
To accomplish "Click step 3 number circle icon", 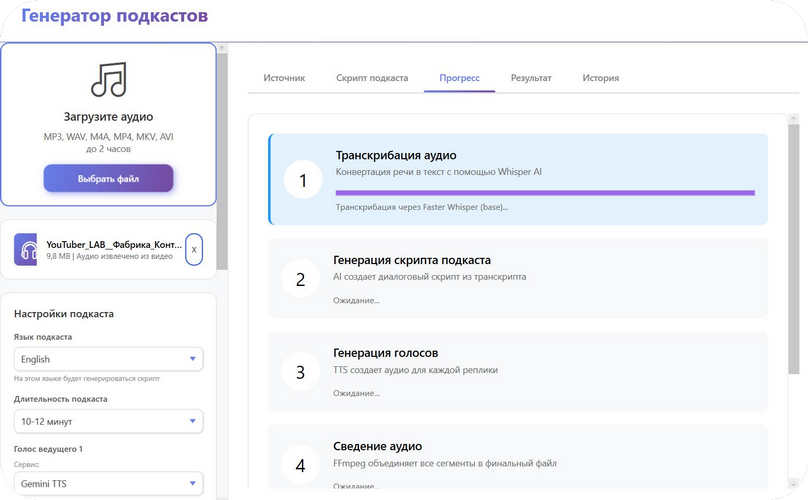I will point(300,372).
